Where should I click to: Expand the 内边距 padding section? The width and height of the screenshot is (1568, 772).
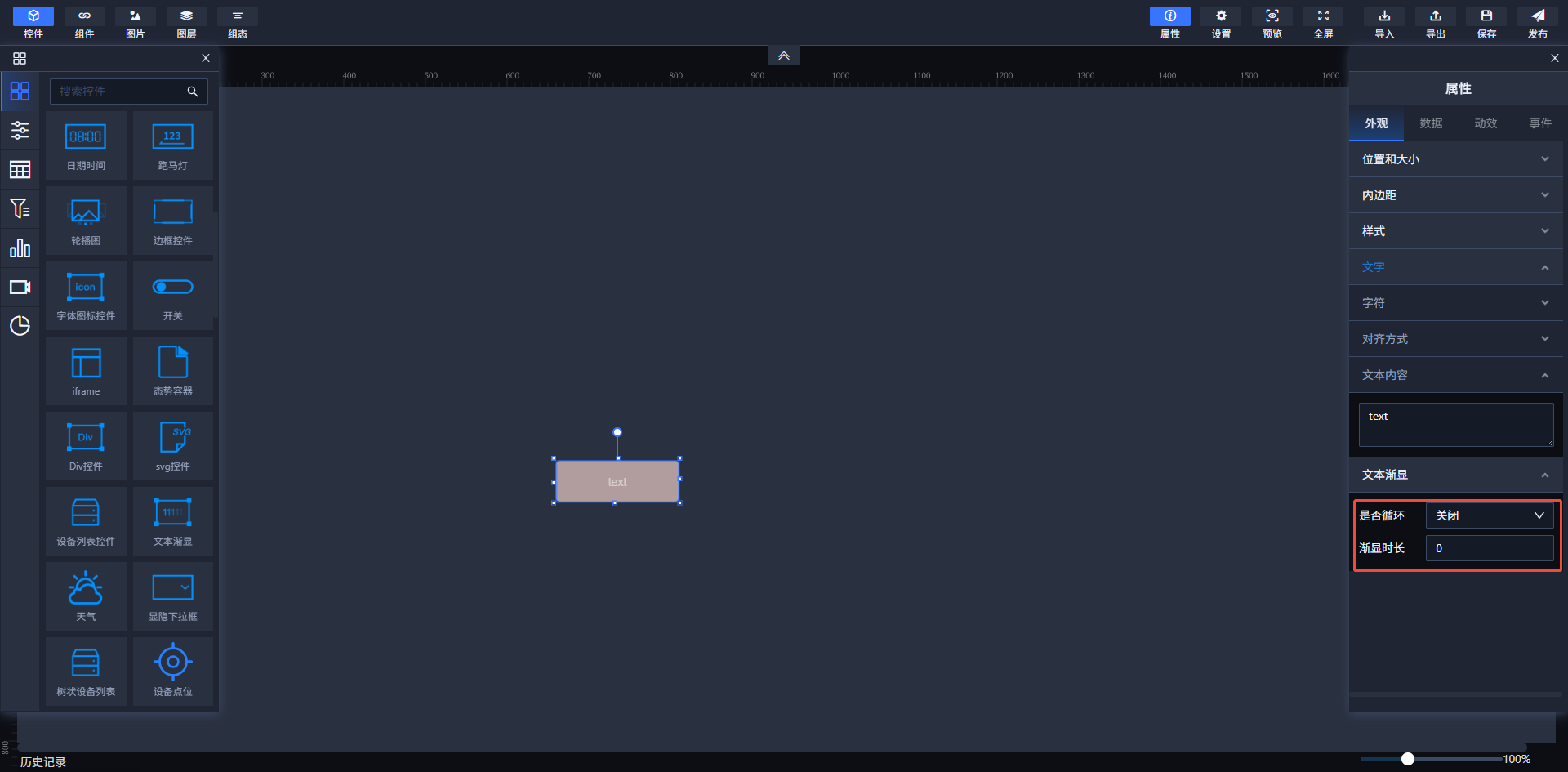coord(1458,195)
